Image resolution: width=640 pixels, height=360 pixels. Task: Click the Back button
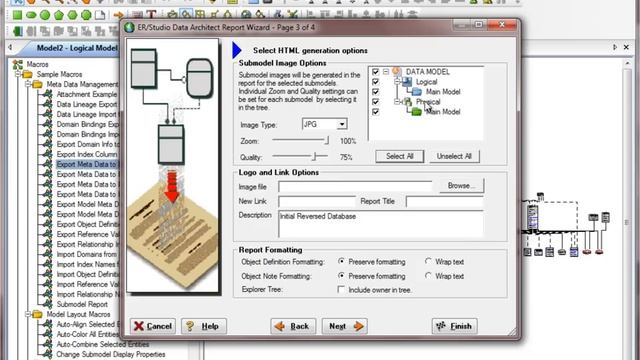(293, 326)
